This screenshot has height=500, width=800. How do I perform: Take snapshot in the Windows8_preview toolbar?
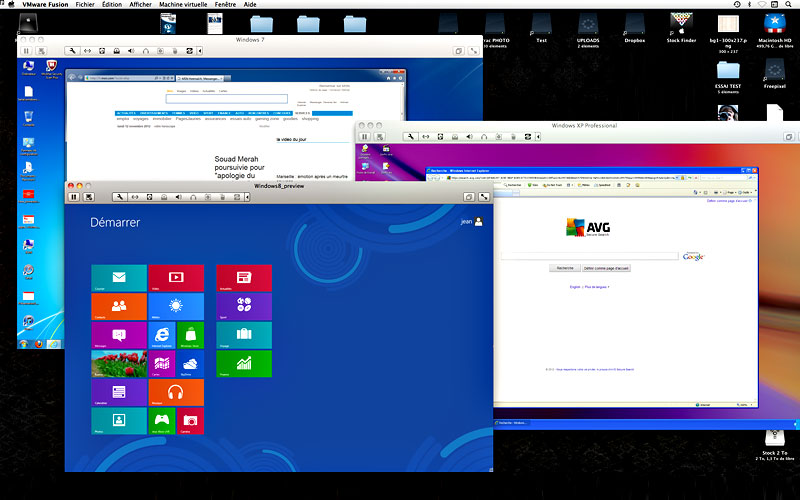coord(89,197)
